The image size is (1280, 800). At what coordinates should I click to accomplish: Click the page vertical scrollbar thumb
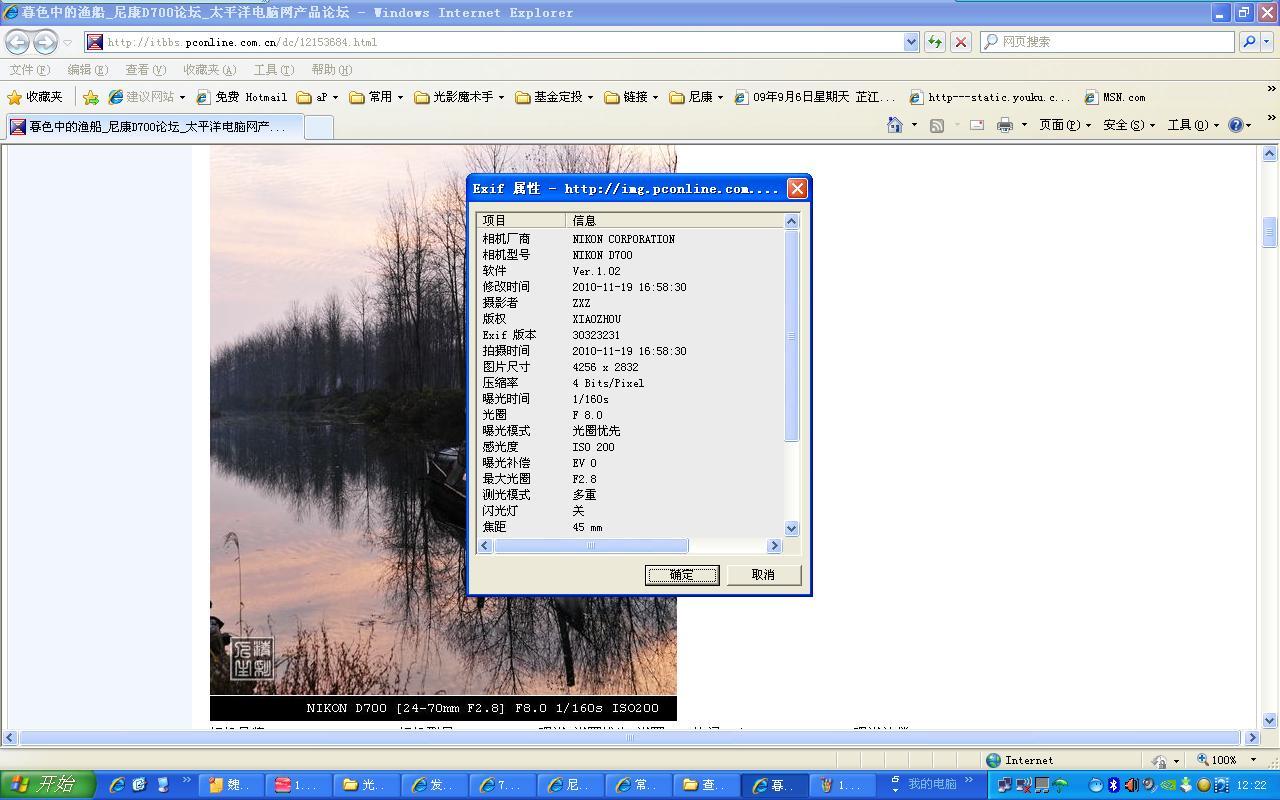(1269, 232)
